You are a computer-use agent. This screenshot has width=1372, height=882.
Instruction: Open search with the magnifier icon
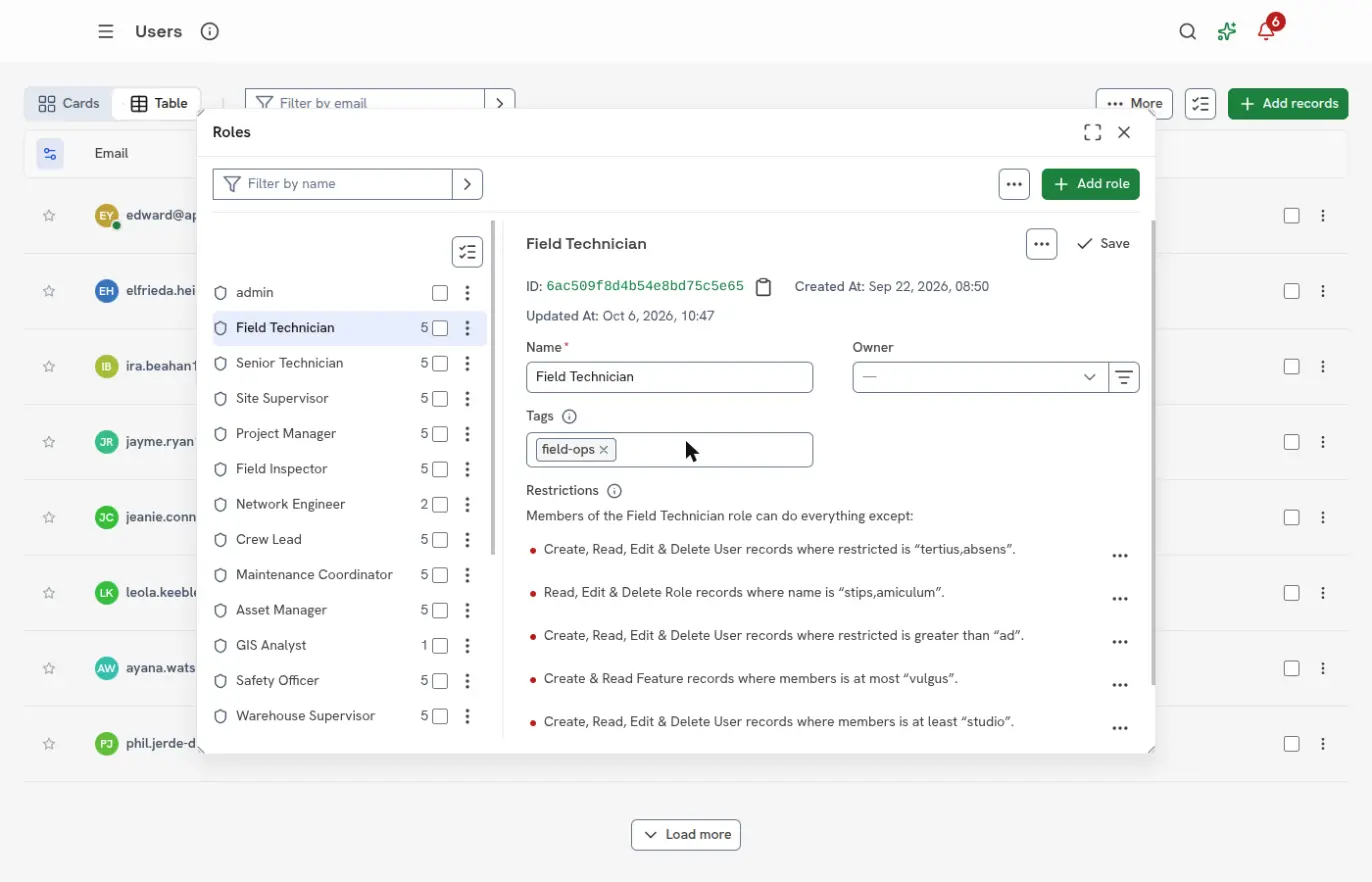coord(1187,31)
